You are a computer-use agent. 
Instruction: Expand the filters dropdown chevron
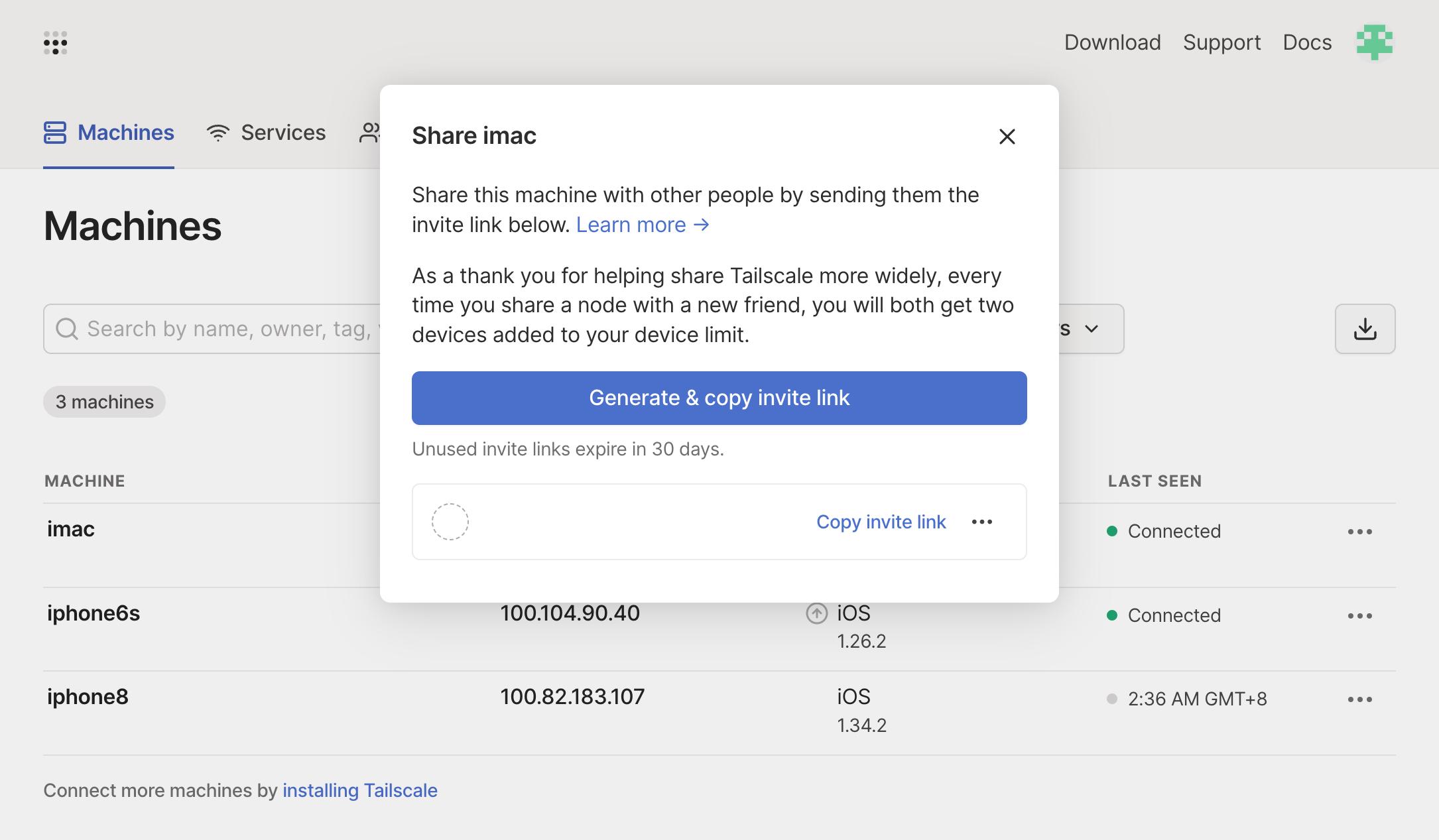point(1092,329)
